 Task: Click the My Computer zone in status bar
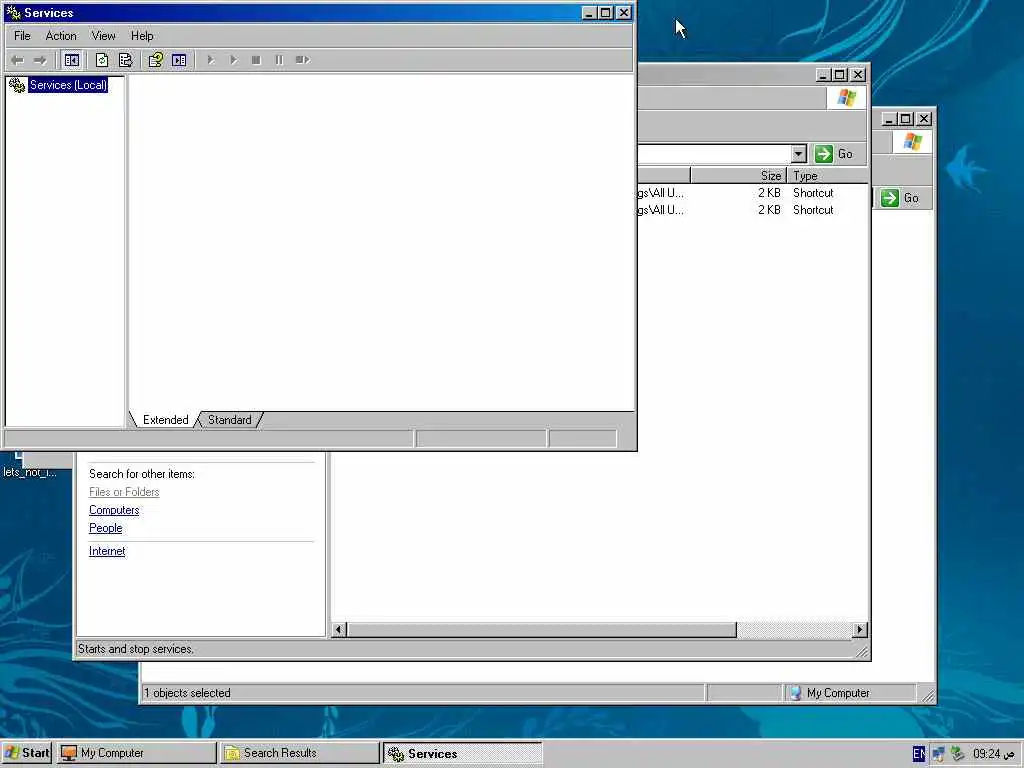tap(850, 693)
